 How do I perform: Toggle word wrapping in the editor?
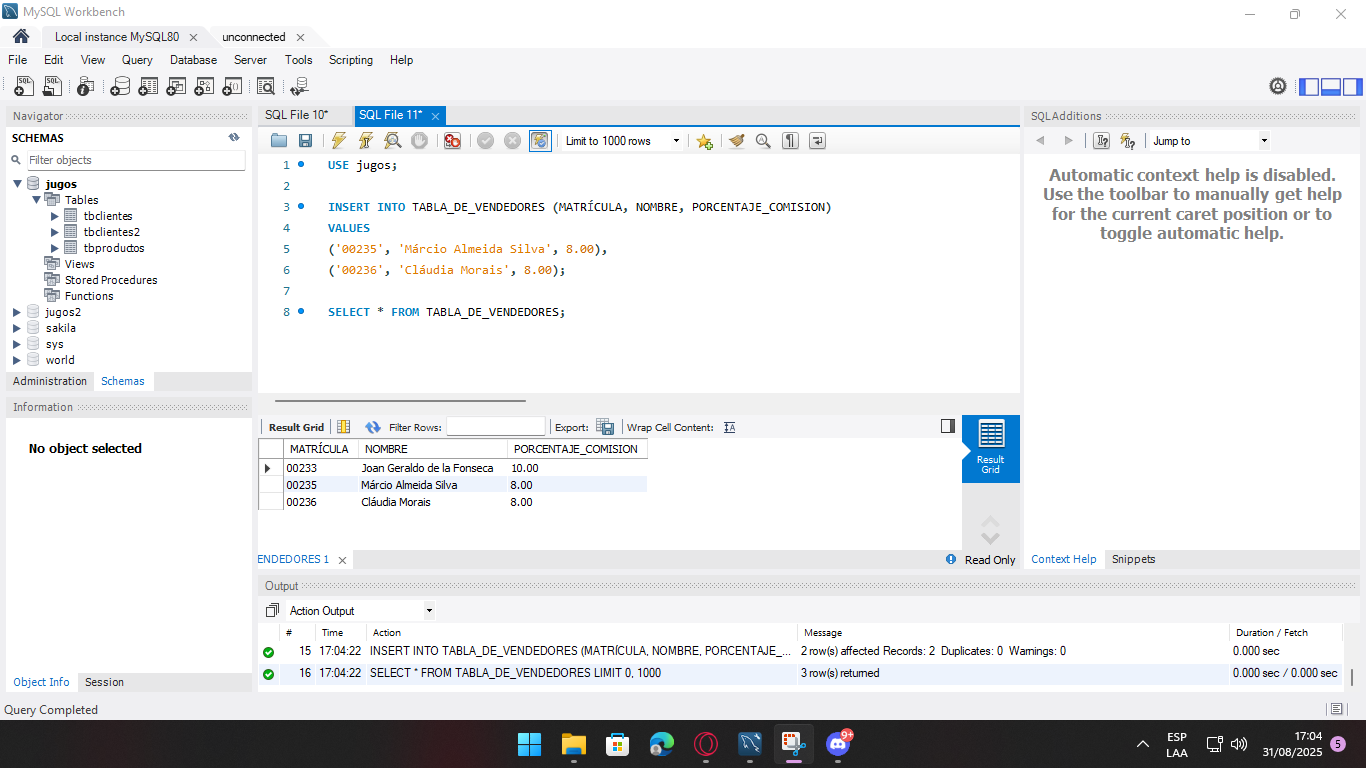point(817,141)
